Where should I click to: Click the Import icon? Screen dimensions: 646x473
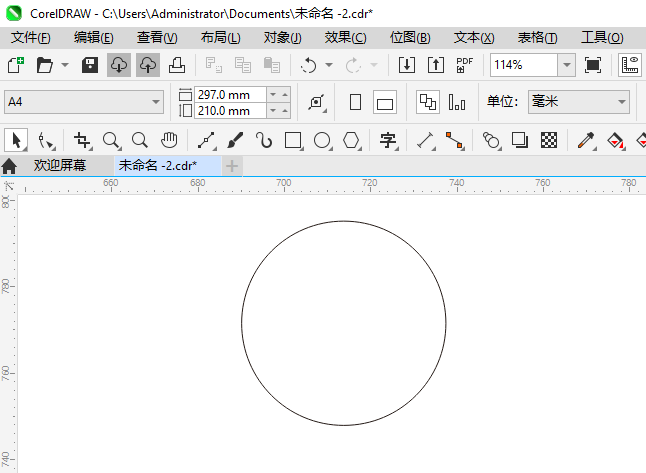click(x=407, y=65)
